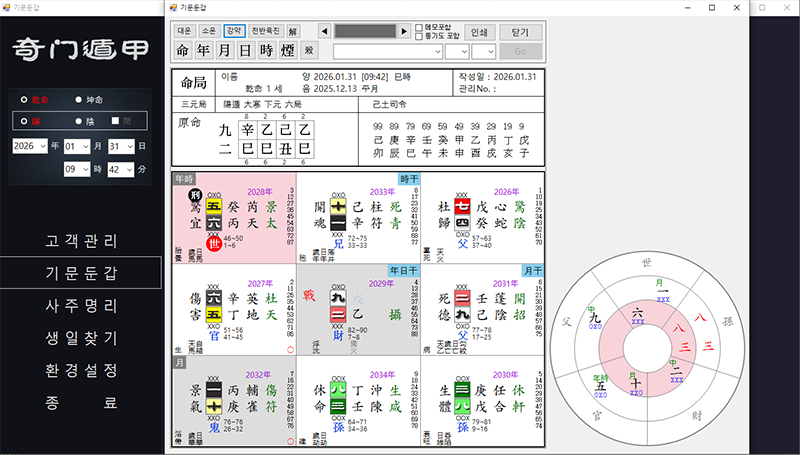This screenshot has width=800, height=455.
Task: Click the 煙 toolbar button
Action: [x=288, y=51]
